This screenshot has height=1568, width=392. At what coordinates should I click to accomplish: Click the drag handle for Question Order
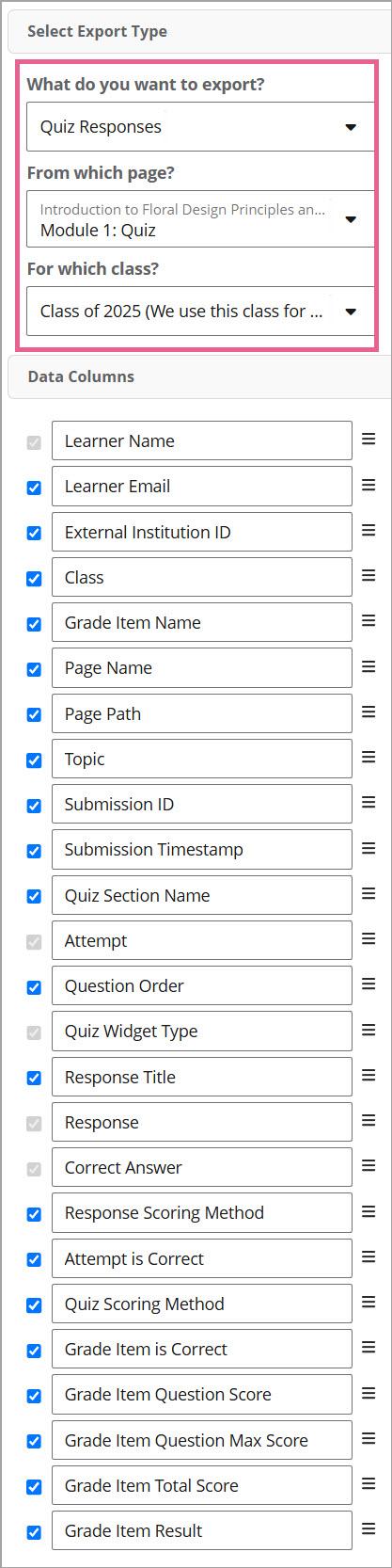(368, 984)
